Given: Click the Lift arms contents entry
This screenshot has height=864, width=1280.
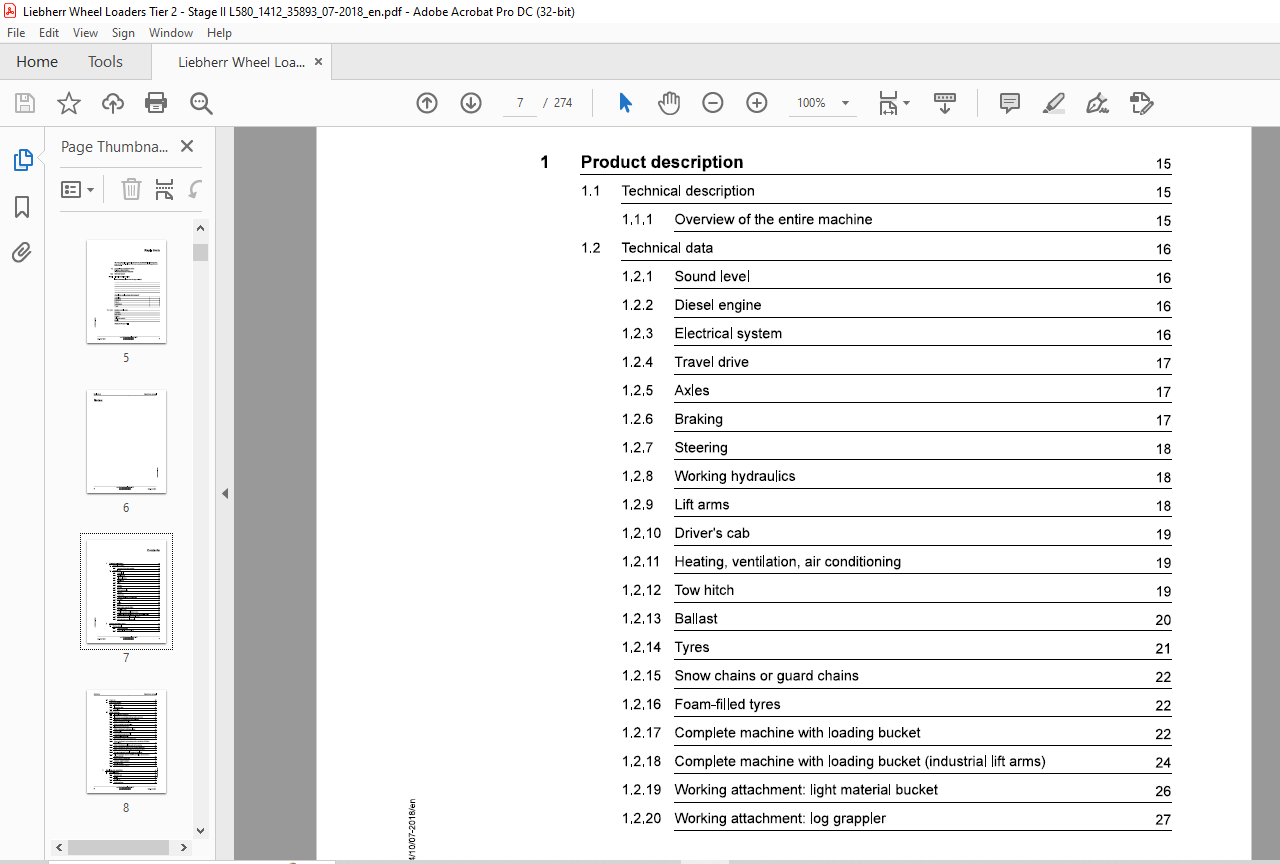Looking at the screenshot, I should (x=702, y=505).
